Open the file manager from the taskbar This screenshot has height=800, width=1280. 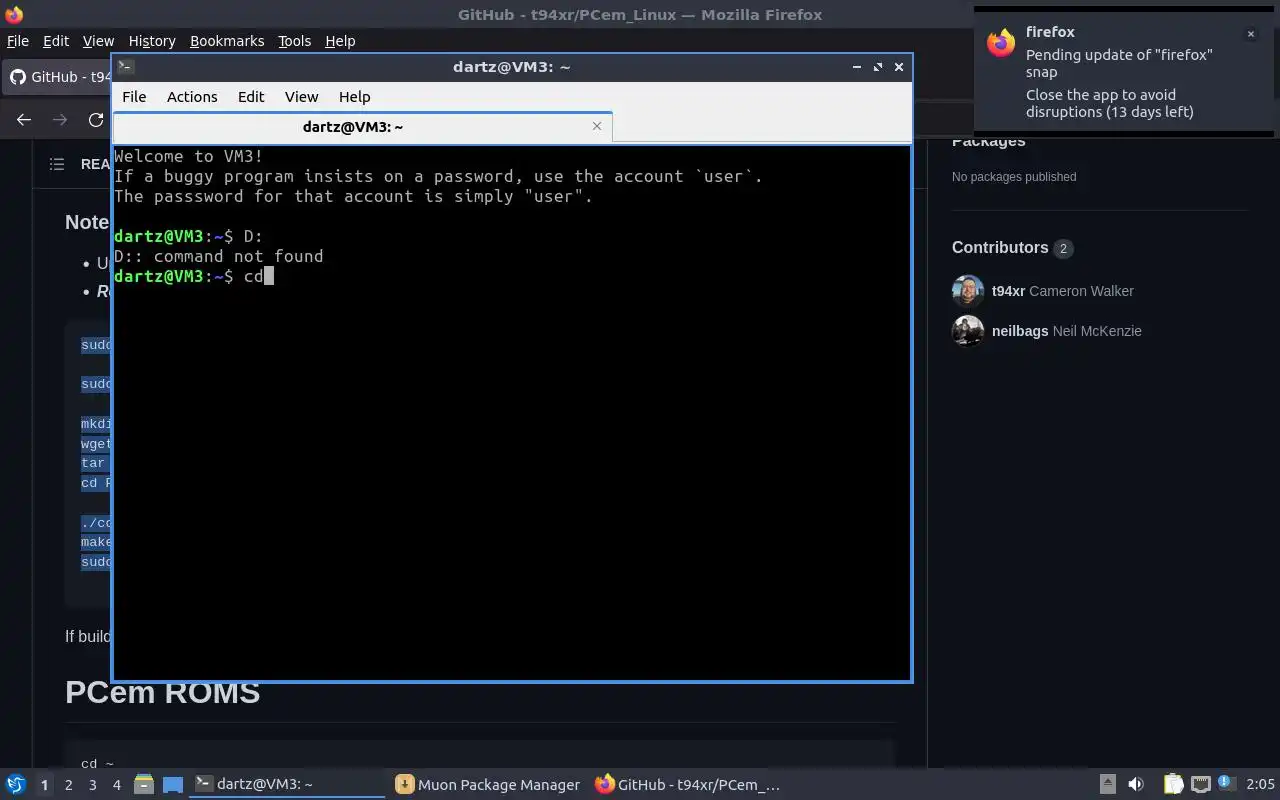click(144, 785)
